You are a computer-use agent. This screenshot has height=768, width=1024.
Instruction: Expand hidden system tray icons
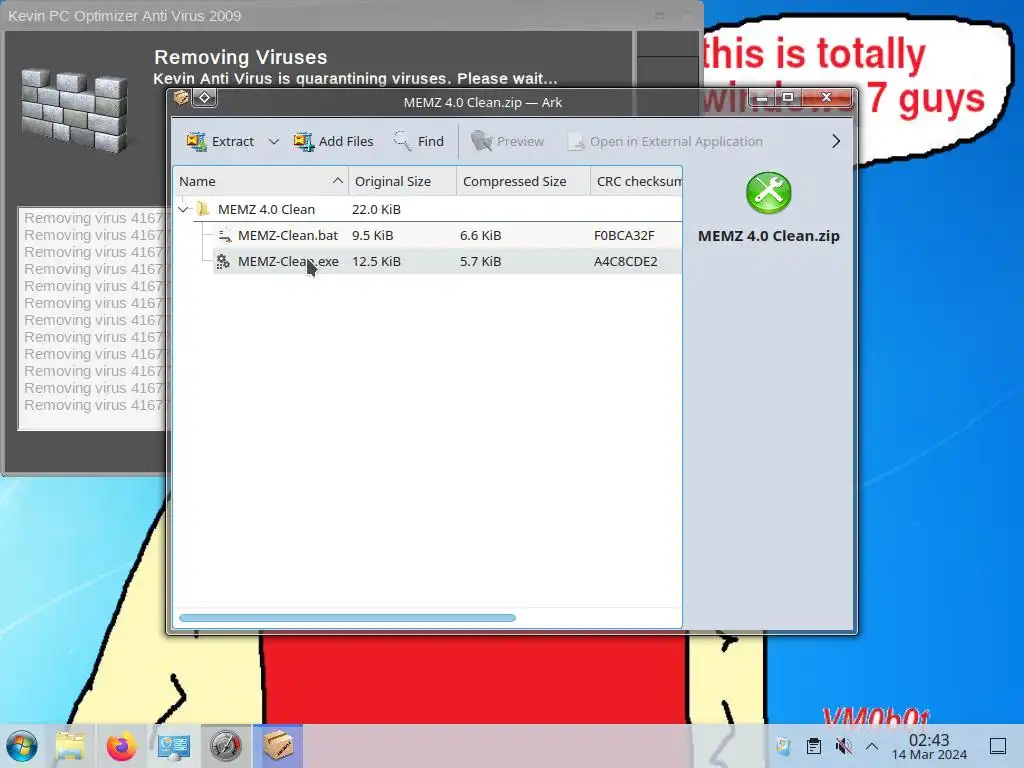click(x=872, y=746)
